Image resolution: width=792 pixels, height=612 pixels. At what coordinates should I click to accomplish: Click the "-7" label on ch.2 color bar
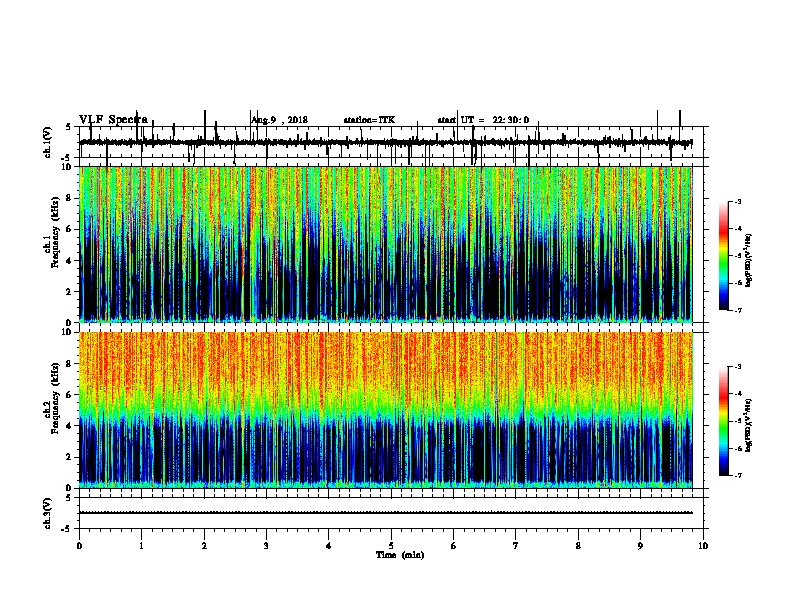click(738, 476)
